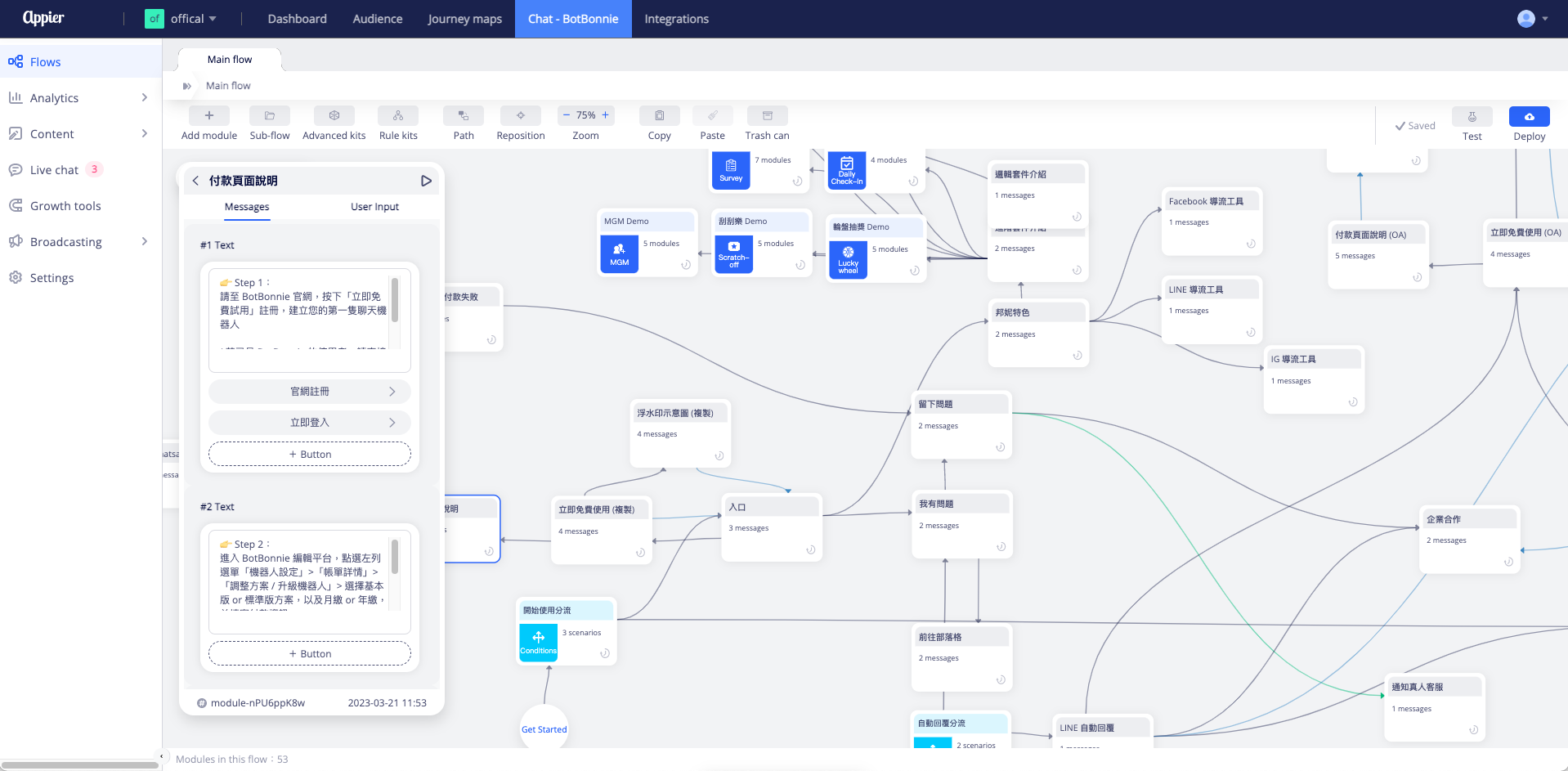Image resolution: width=1568 pixels, height=771 pixels.
Task: Select the Path tool icon
Action: coord(464,115)
